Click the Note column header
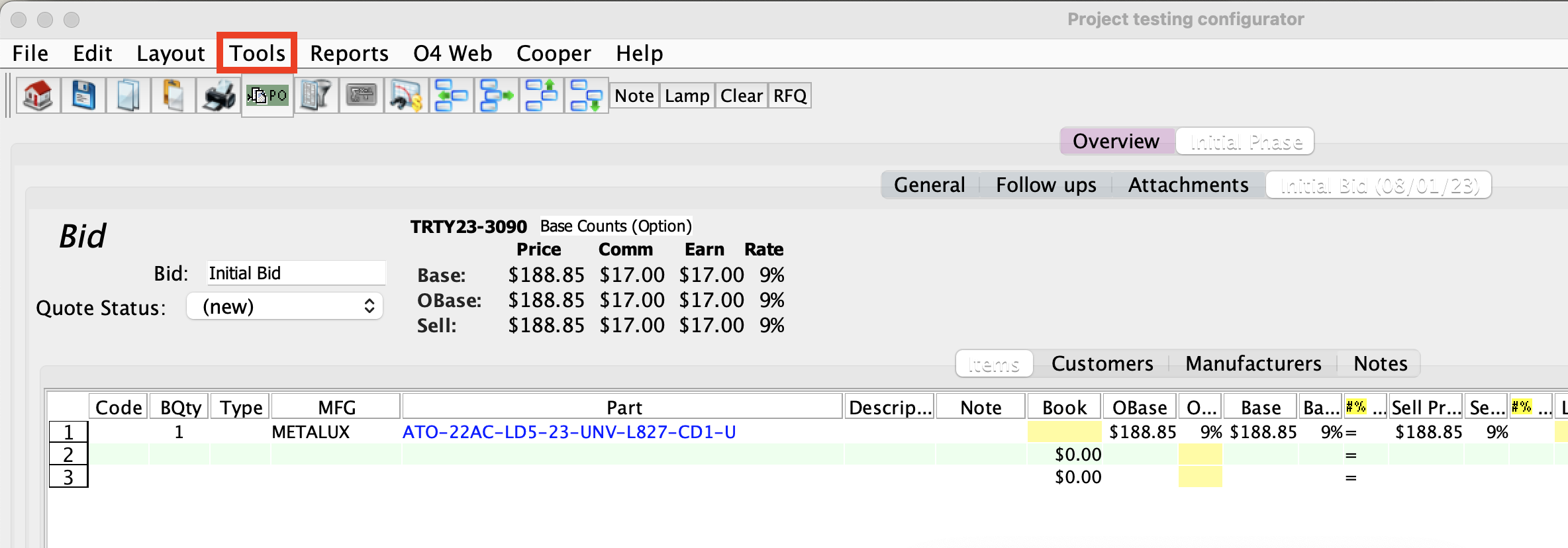Screen dimensions: 1568x548 pyautogui.click(x=981, y=407)
